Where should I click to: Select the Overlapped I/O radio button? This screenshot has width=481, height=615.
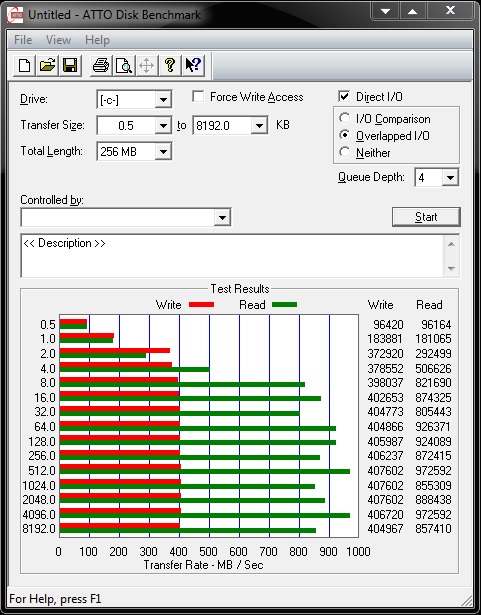tap(344, 135)
